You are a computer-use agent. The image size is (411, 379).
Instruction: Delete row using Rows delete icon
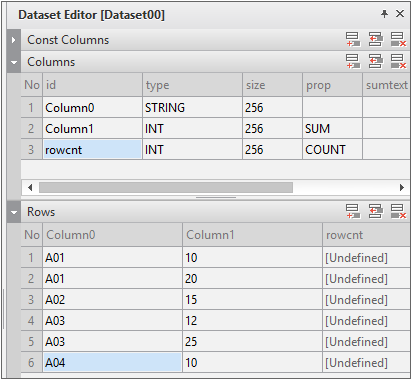398,211
